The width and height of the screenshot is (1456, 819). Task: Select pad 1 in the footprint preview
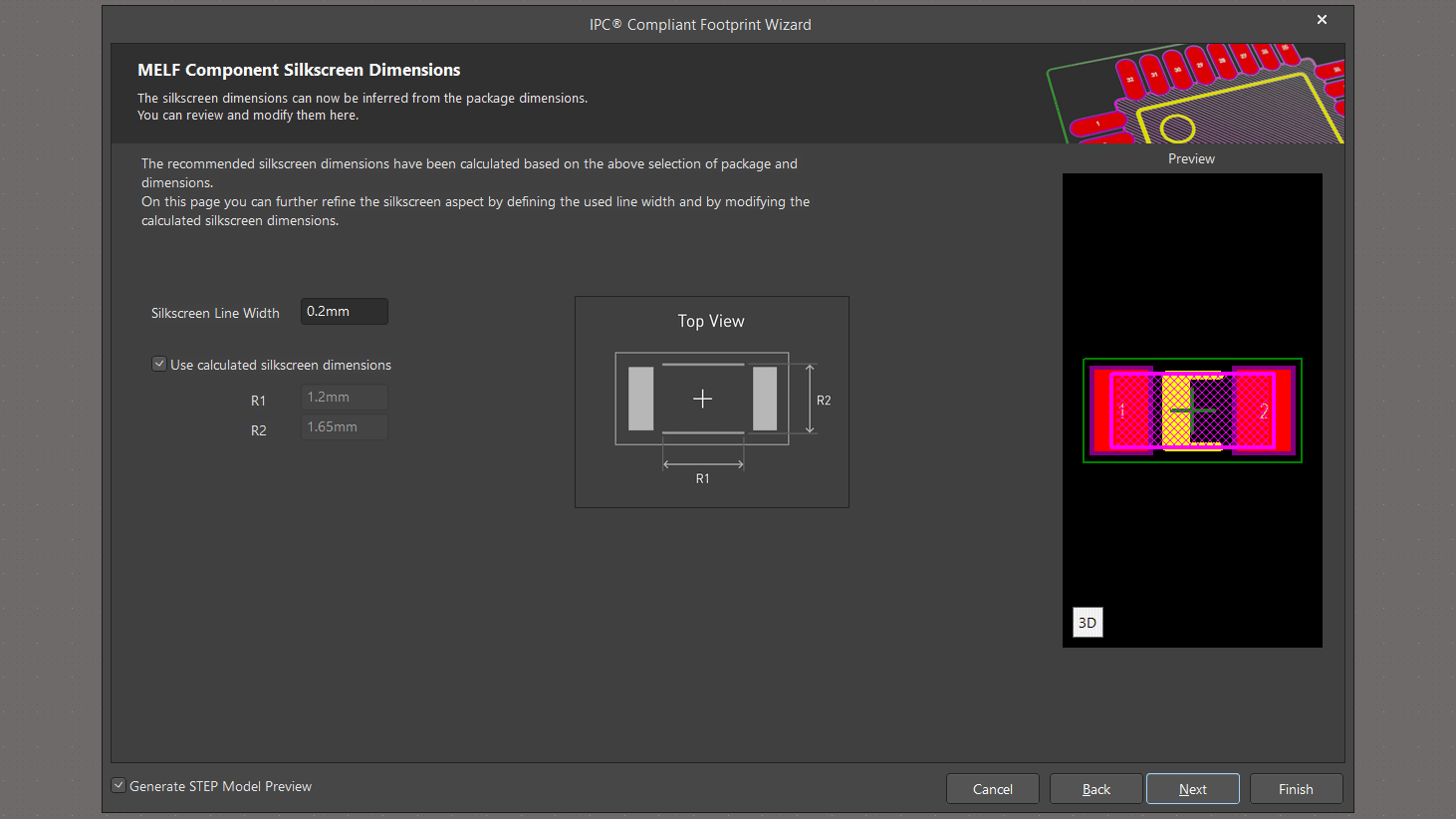coord(1122,410)
